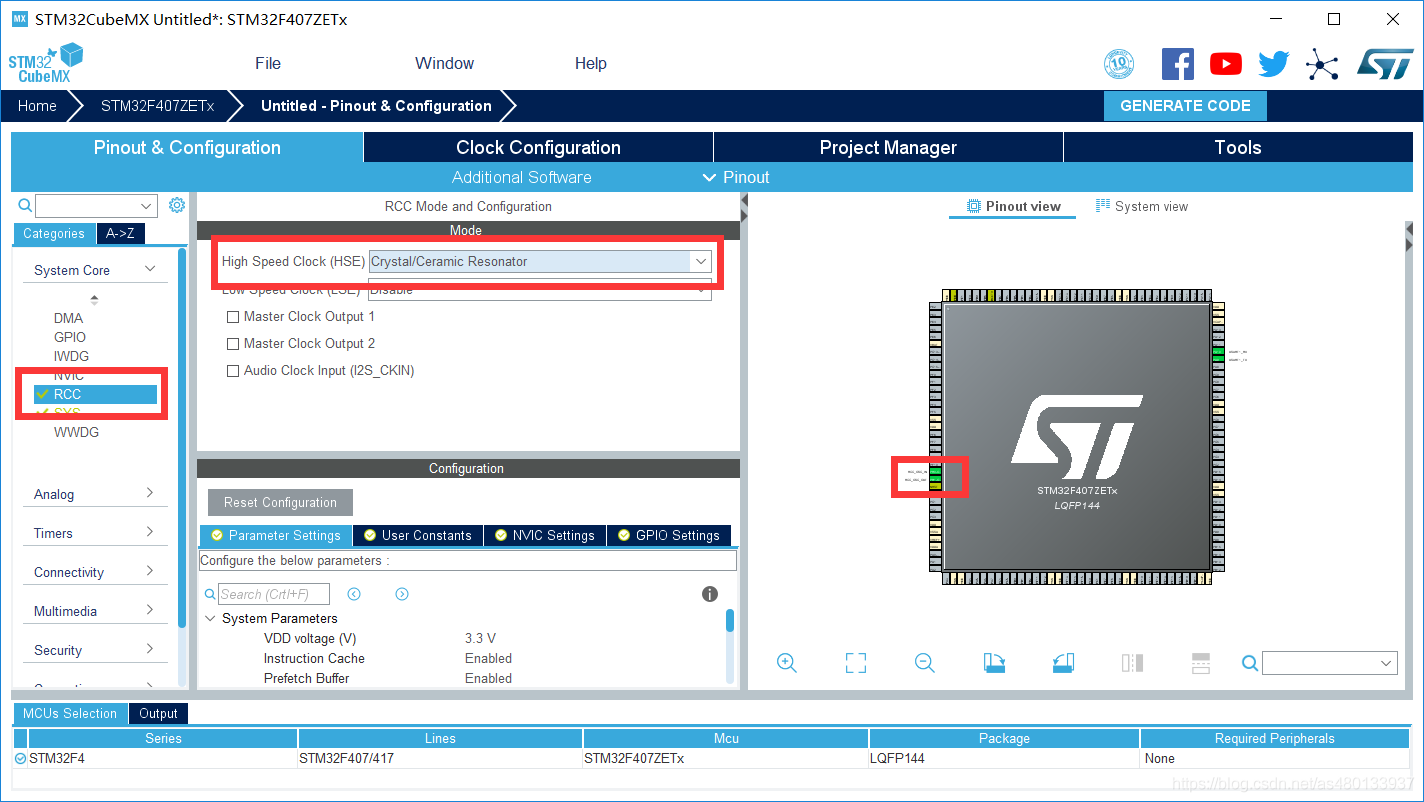Click the parameter Search (Ctrl+F) field
Screen dimensions: 1424x802
coord(274,594)
